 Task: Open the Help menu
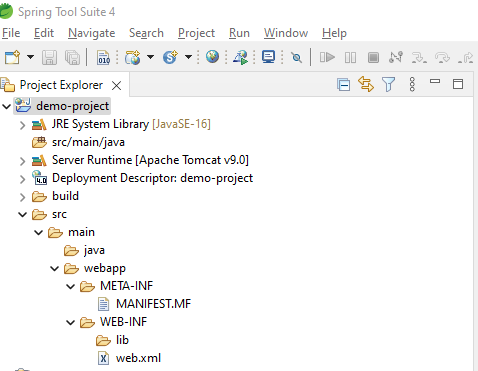coord(334,33)
